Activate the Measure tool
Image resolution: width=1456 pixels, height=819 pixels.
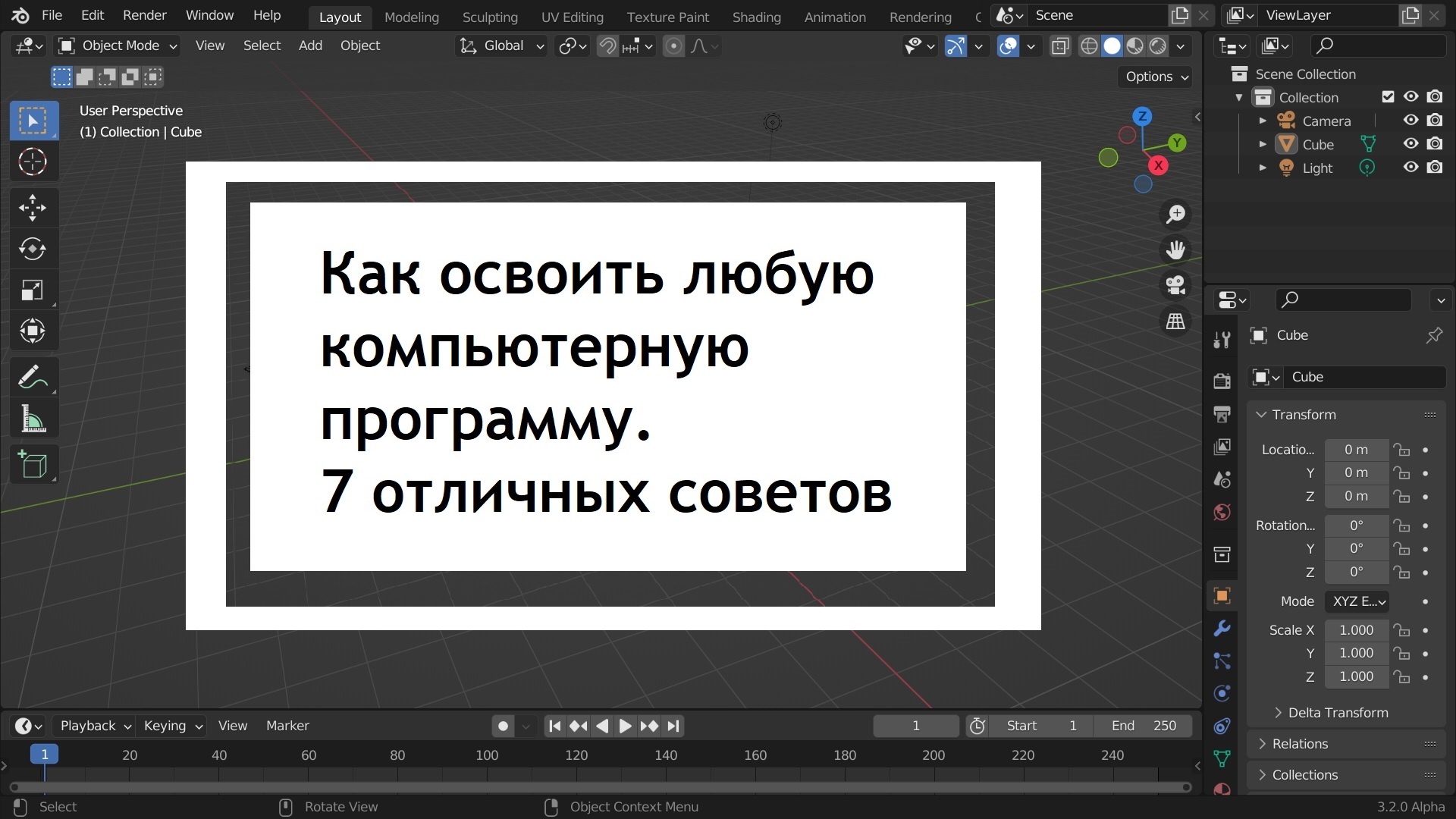tap(33, 419)
